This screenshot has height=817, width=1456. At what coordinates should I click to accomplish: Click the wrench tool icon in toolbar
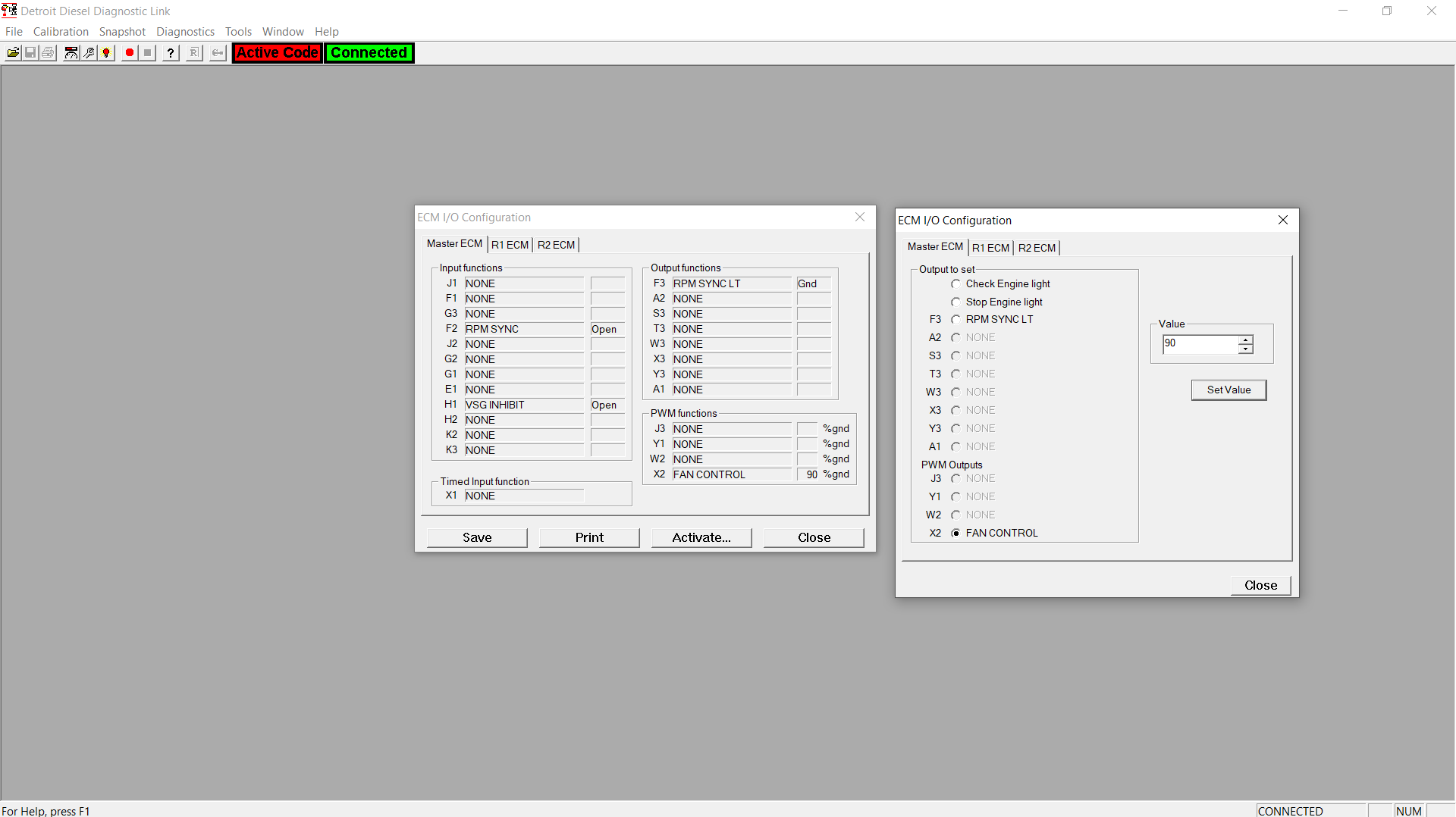(x=89, y=53)
